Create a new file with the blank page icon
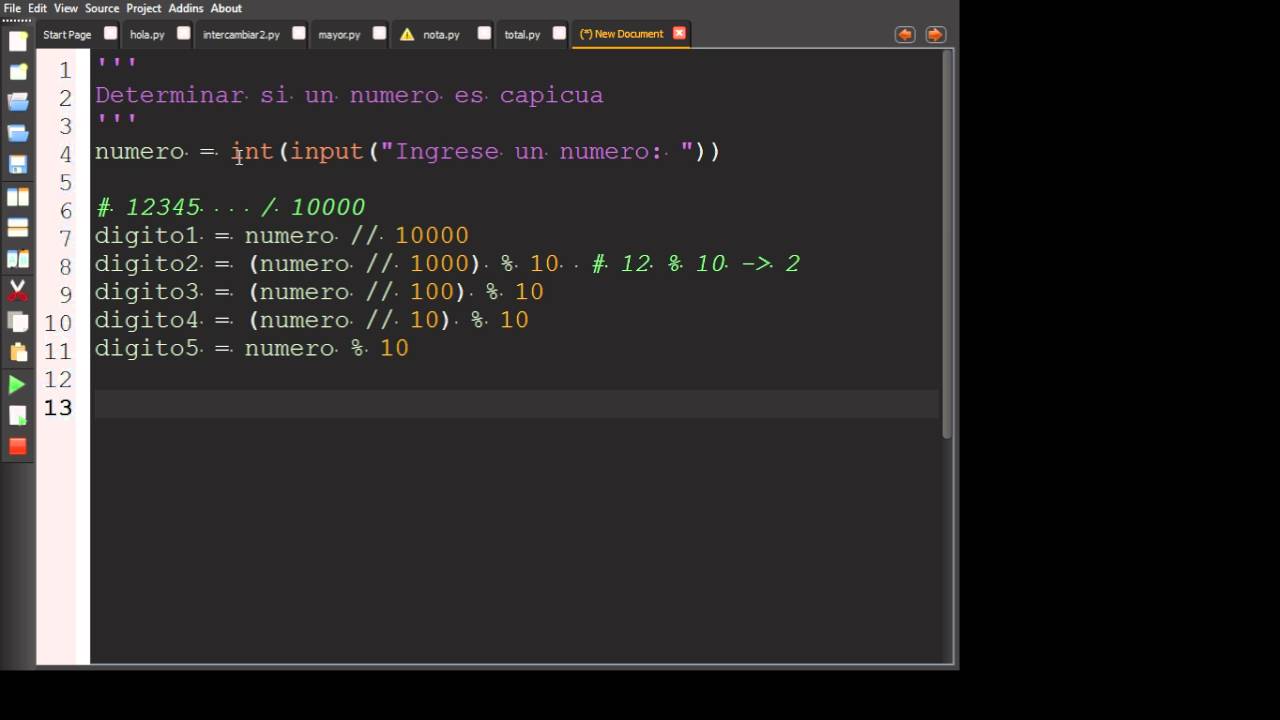 click(x=18, y=41)
